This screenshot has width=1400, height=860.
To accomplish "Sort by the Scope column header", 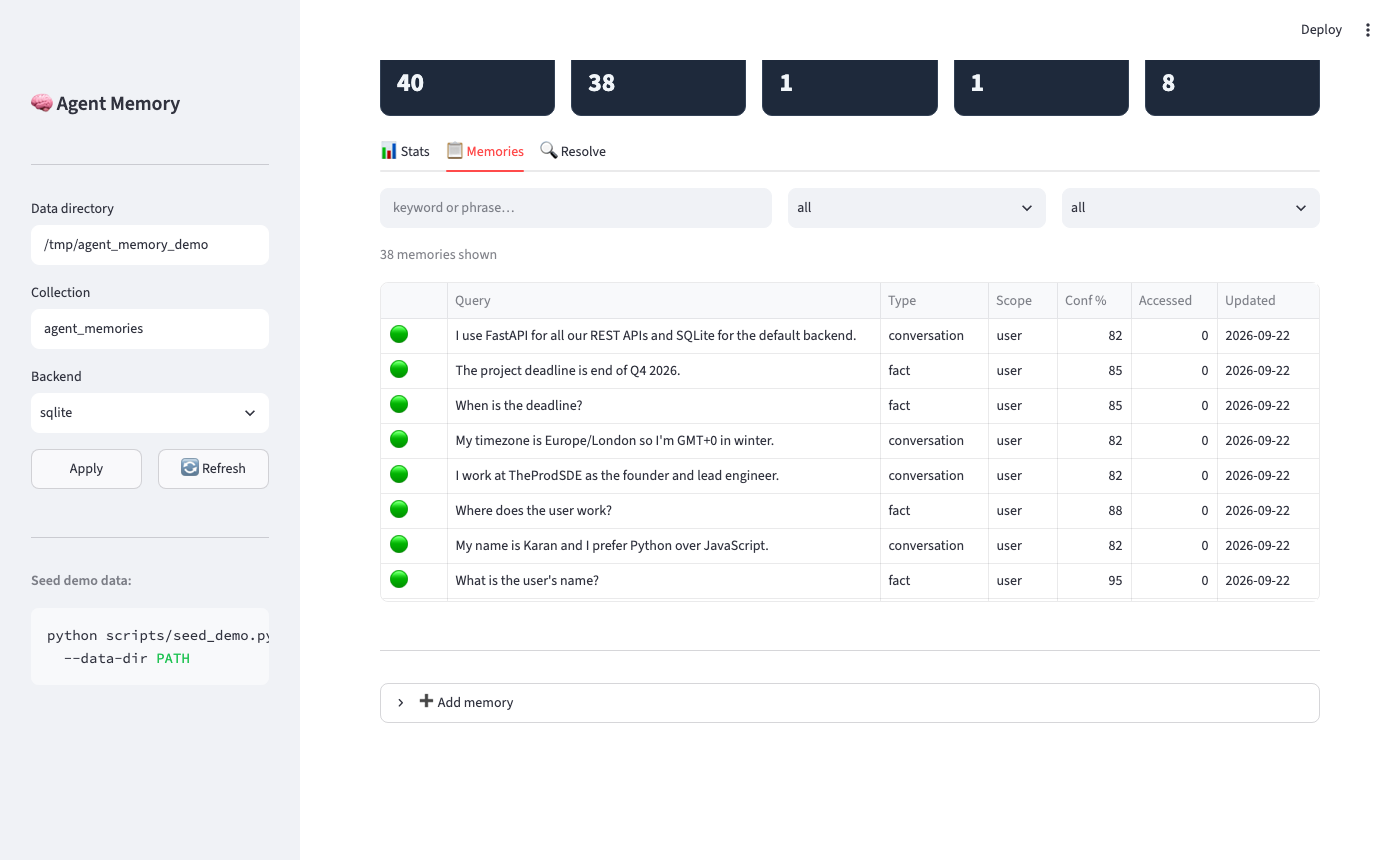I will [x=1022, y=300].
